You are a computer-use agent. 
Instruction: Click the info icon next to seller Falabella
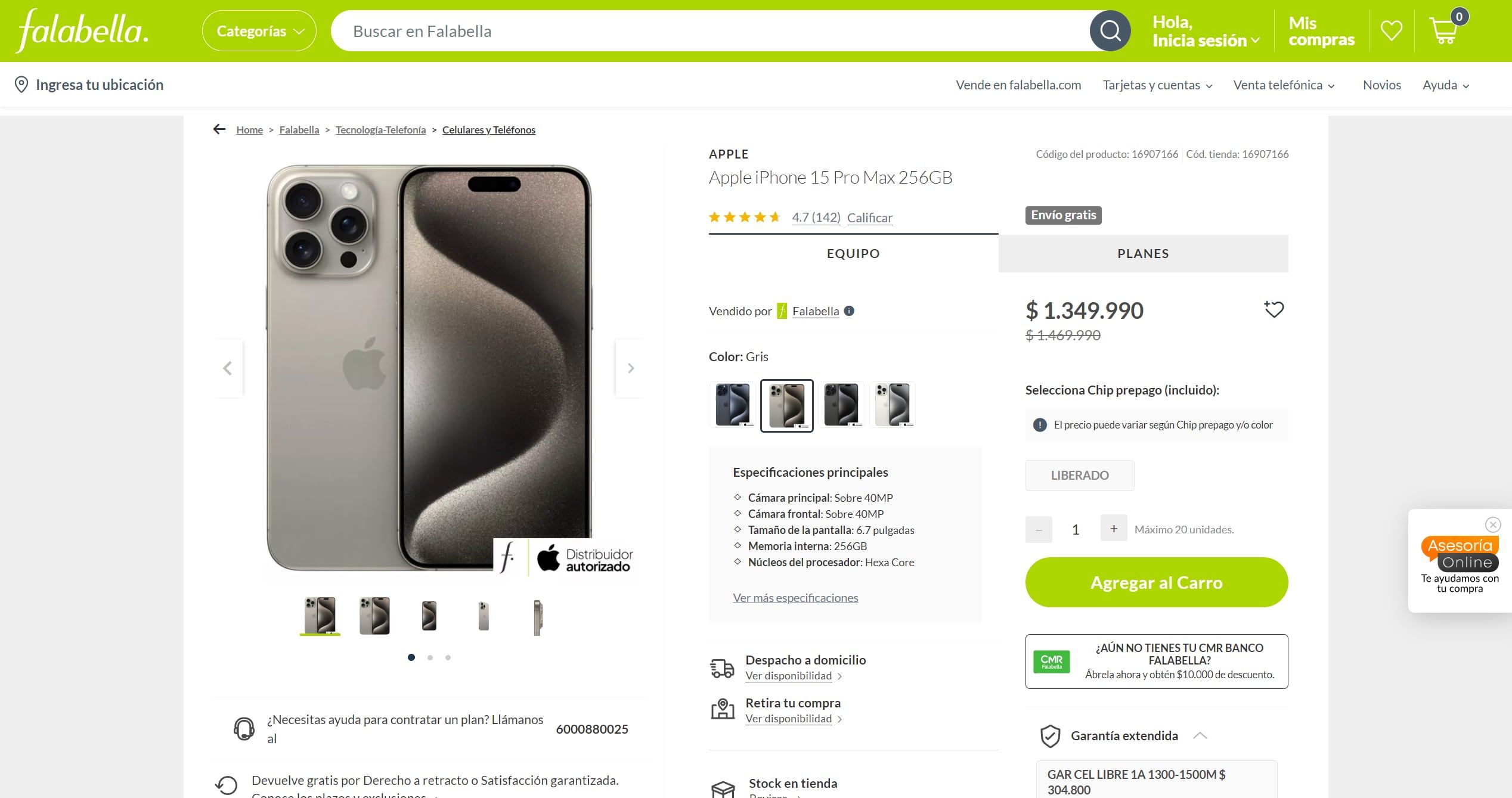coord(850,311)
